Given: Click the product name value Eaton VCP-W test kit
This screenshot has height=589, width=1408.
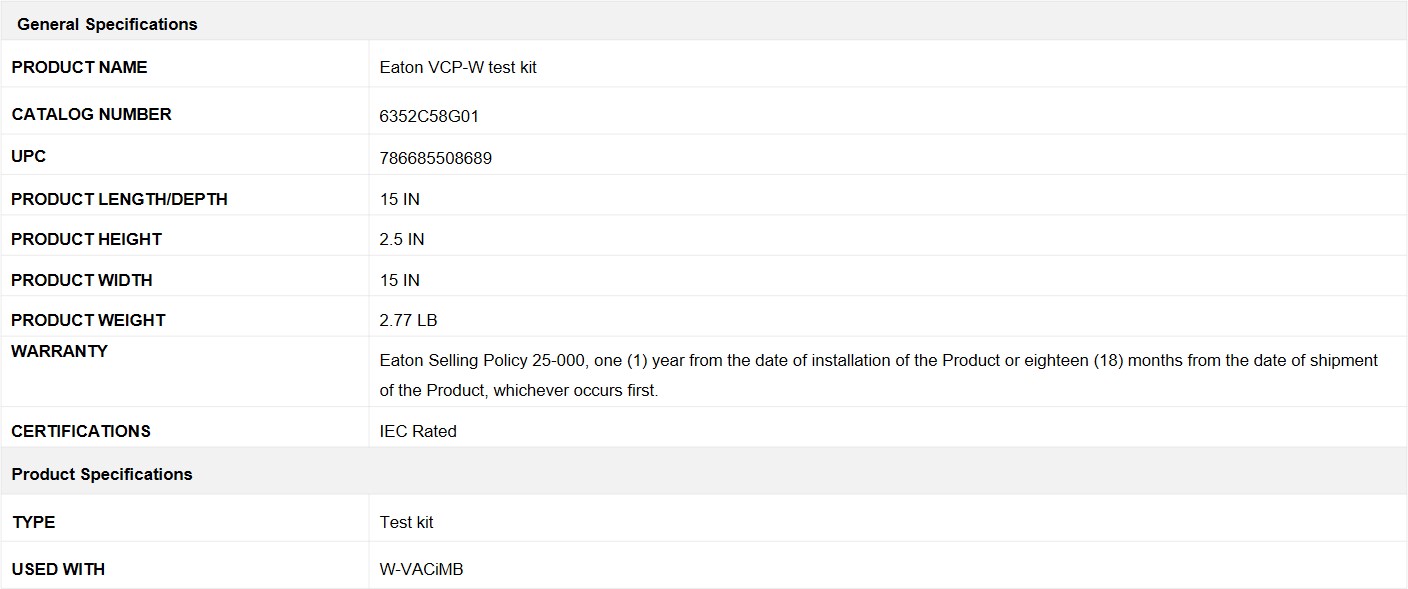Looking at the screenshot, I should [458, 67].
